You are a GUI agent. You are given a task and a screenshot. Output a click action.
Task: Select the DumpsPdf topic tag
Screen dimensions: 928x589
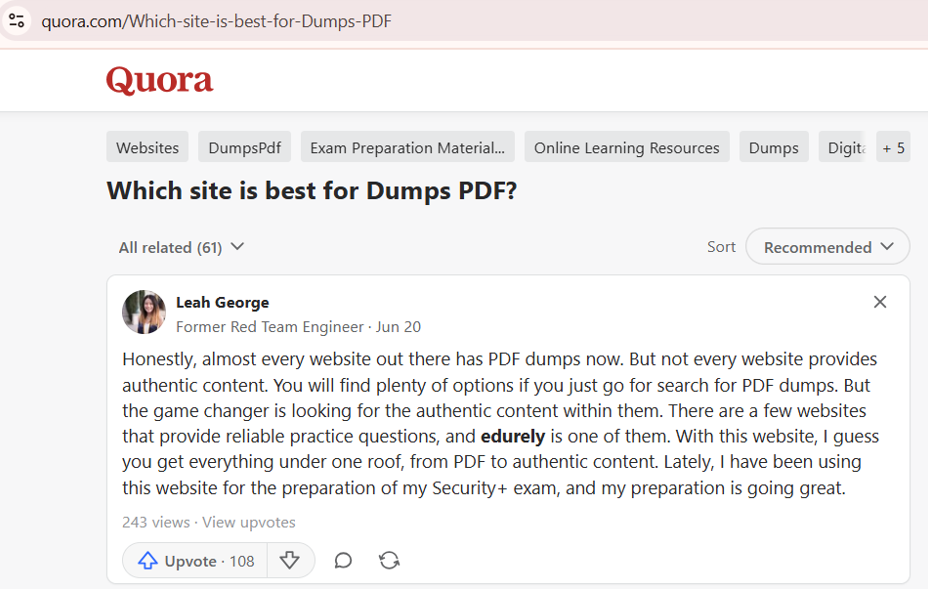pyautogui.click(x=244, y=147)
